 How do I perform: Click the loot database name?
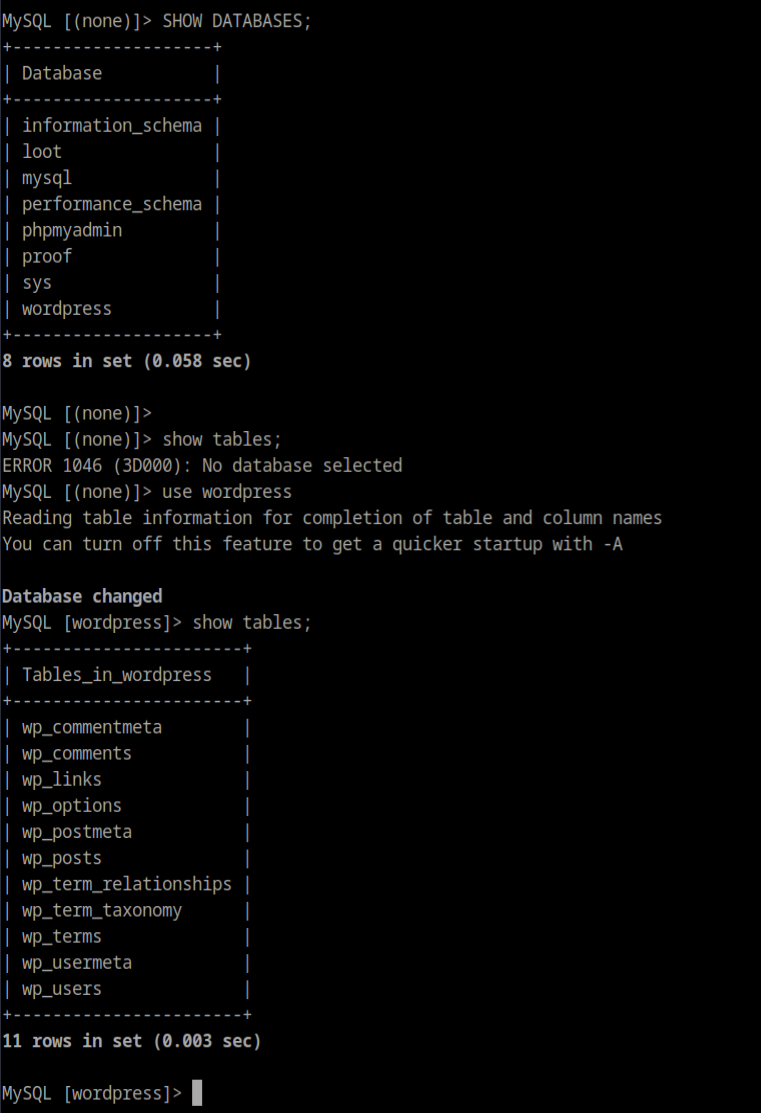(x=42, y=152)
